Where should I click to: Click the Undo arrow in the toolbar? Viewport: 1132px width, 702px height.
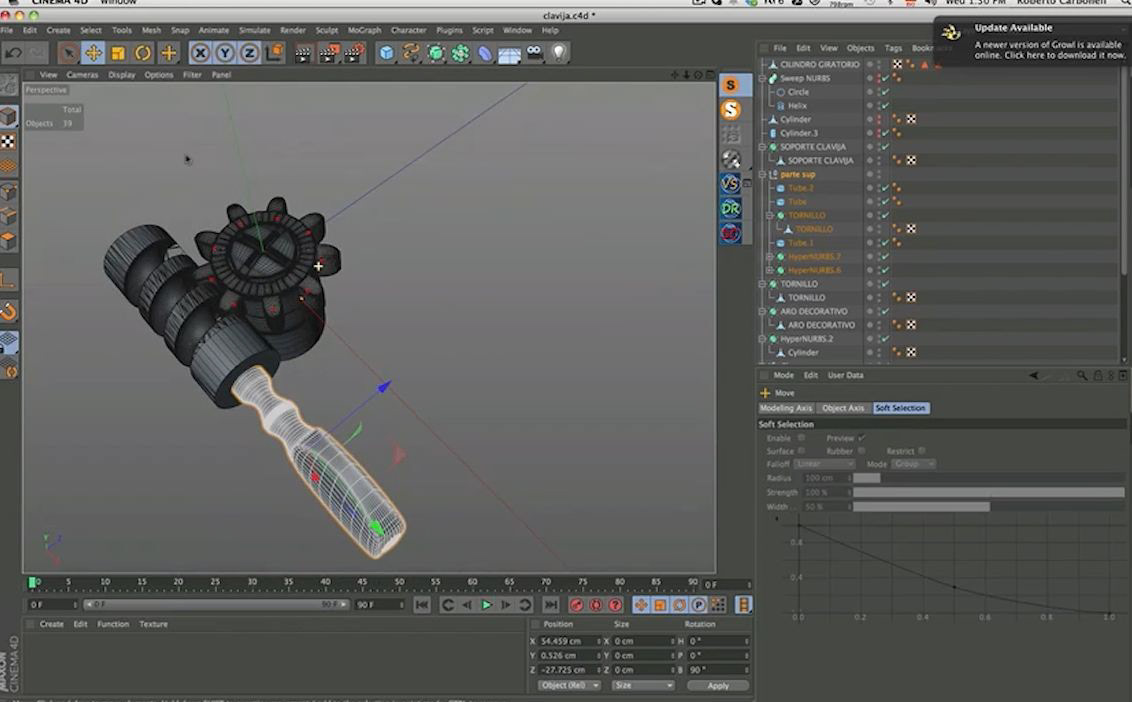click(13, 53)
